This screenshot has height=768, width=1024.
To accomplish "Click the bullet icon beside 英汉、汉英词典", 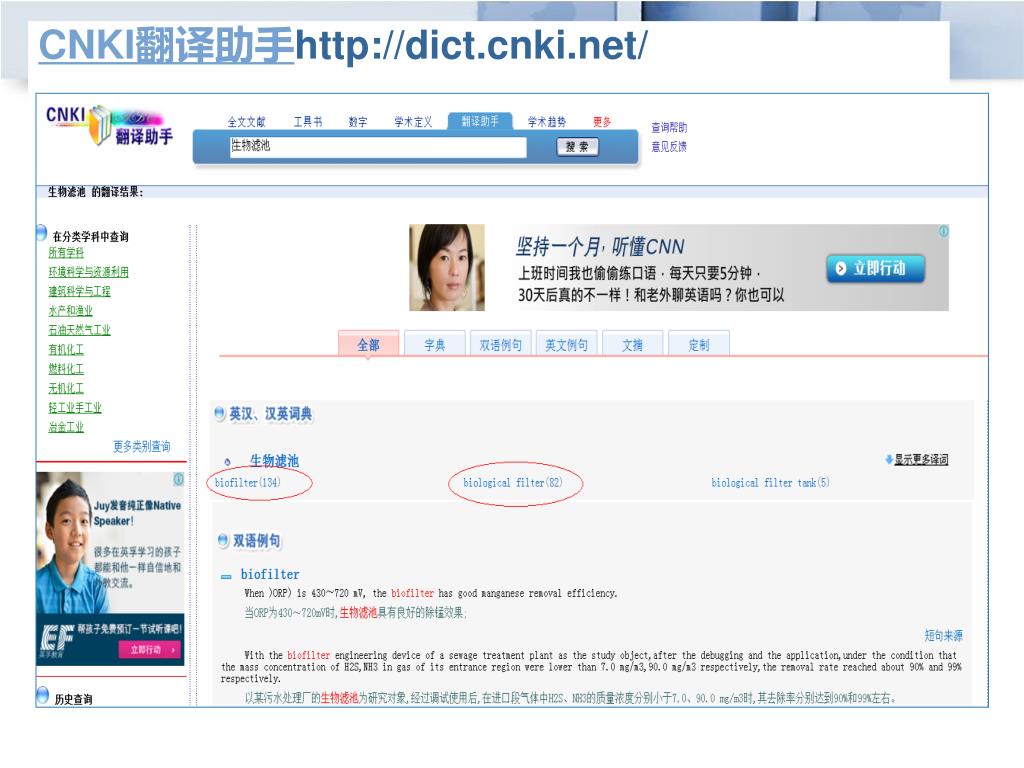I will pyautogui.click(x=219, y=413).
